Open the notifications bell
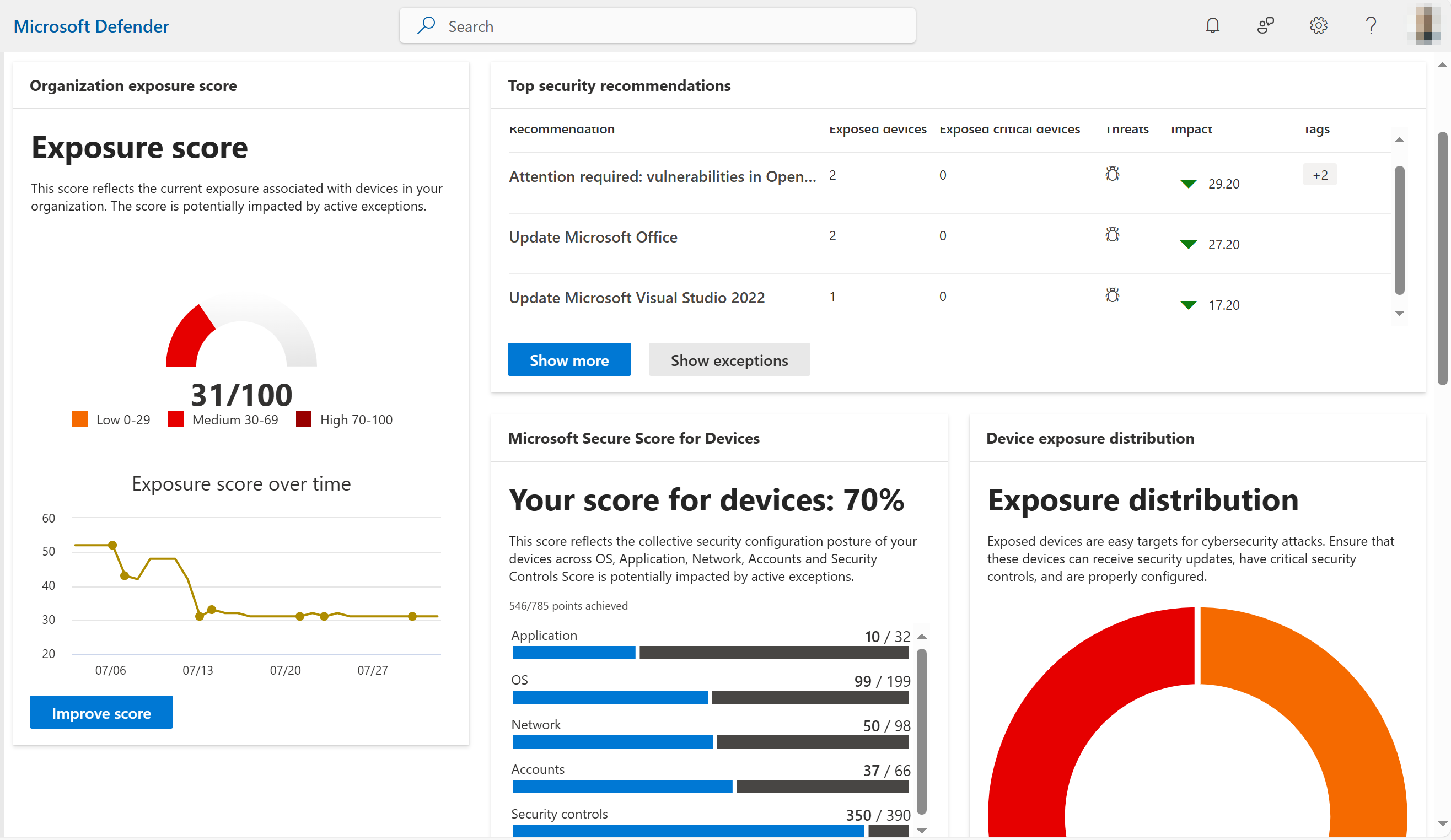Image resolution: width=1451 pixels, height=840 pixels. click(x=1213, y=26)
